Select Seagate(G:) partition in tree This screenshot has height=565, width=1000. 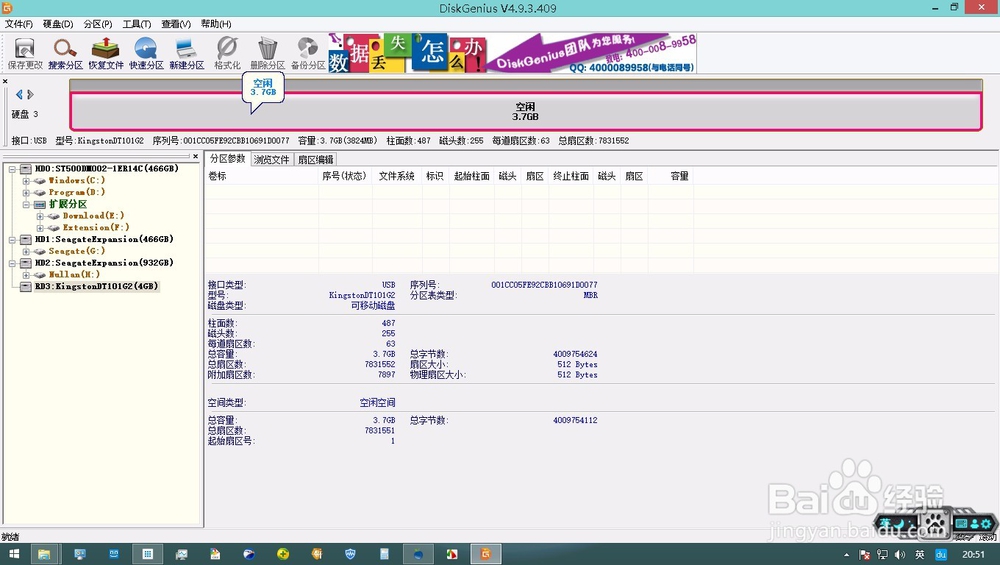click(77, 251)
